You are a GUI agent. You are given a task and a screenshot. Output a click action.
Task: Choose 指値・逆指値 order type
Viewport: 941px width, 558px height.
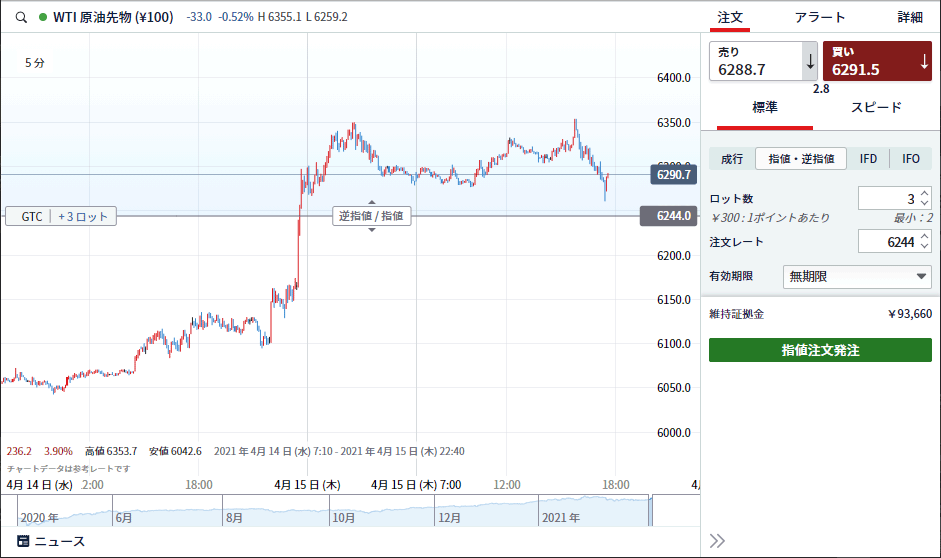point(801,159)
